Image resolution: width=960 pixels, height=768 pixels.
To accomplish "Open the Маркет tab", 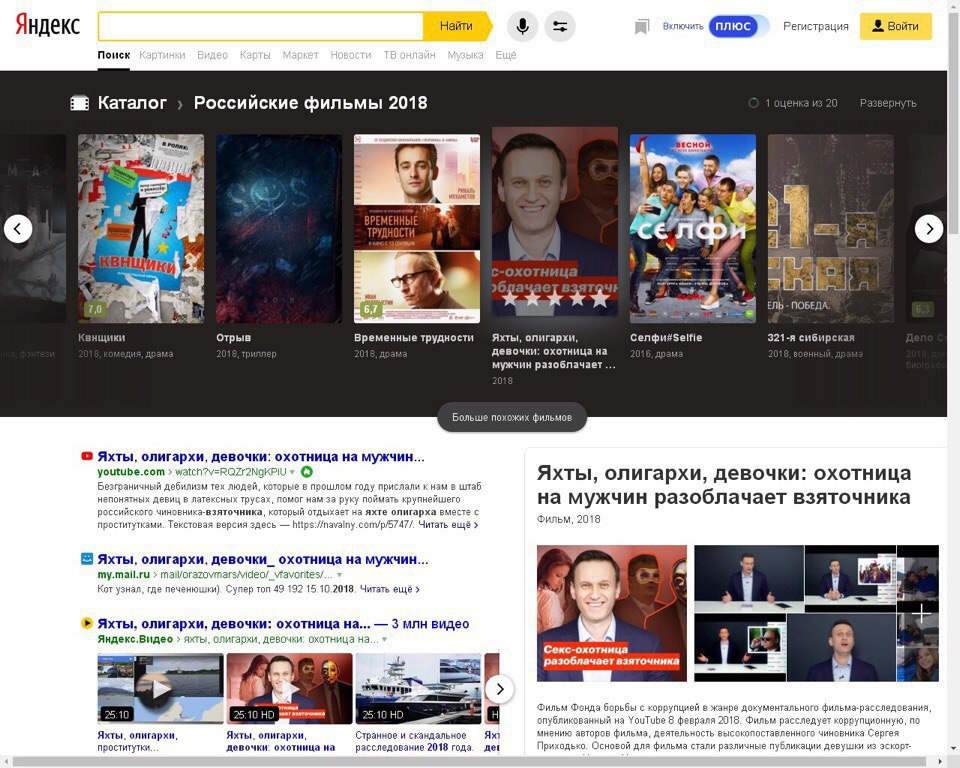I will pyautogui.click(x=301, y=55).
